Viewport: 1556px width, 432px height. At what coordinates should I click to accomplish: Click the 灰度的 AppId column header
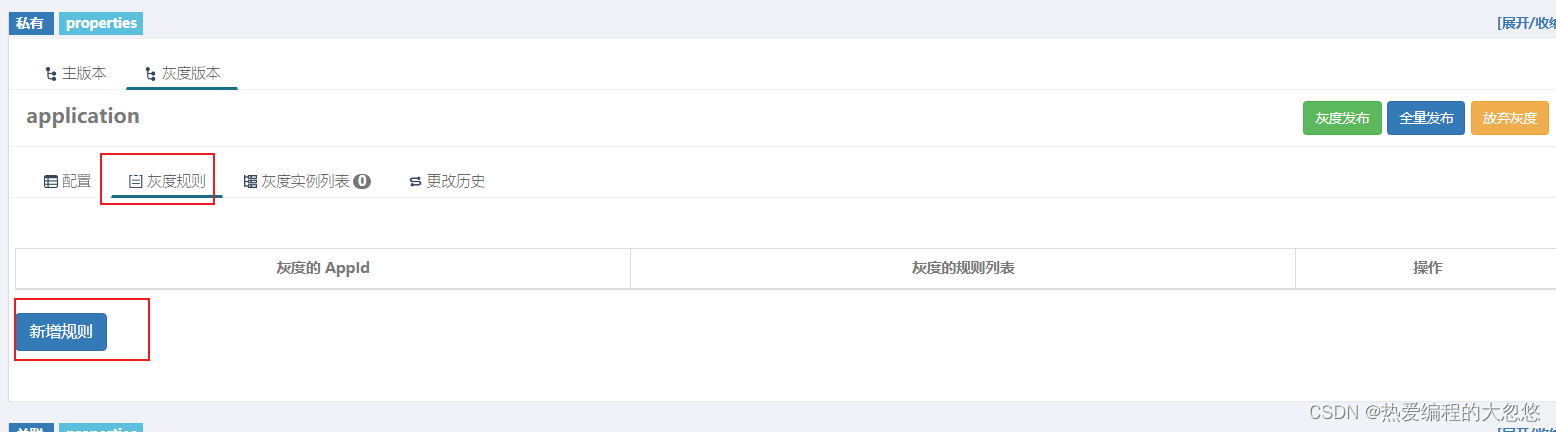click(323, 268)
